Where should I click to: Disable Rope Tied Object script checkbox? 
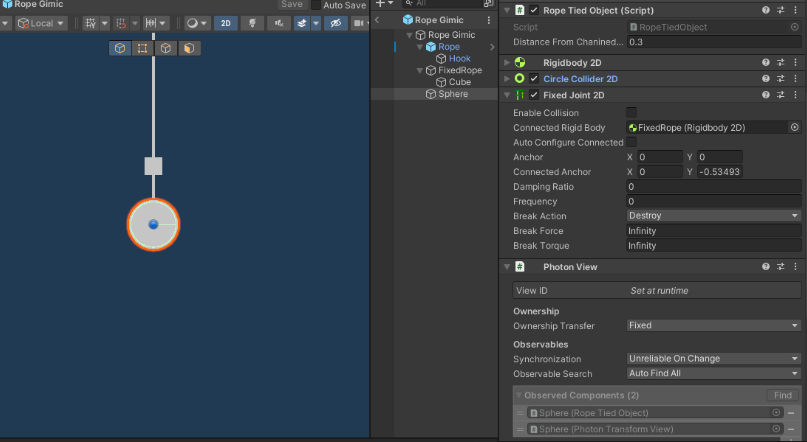[534, 10]
